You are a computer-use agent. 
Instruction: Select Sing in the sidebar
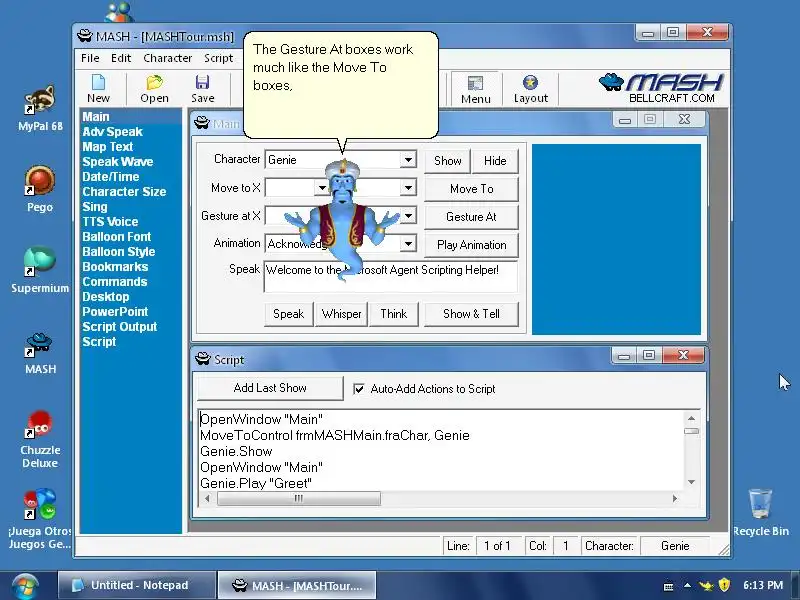(94, 207)
